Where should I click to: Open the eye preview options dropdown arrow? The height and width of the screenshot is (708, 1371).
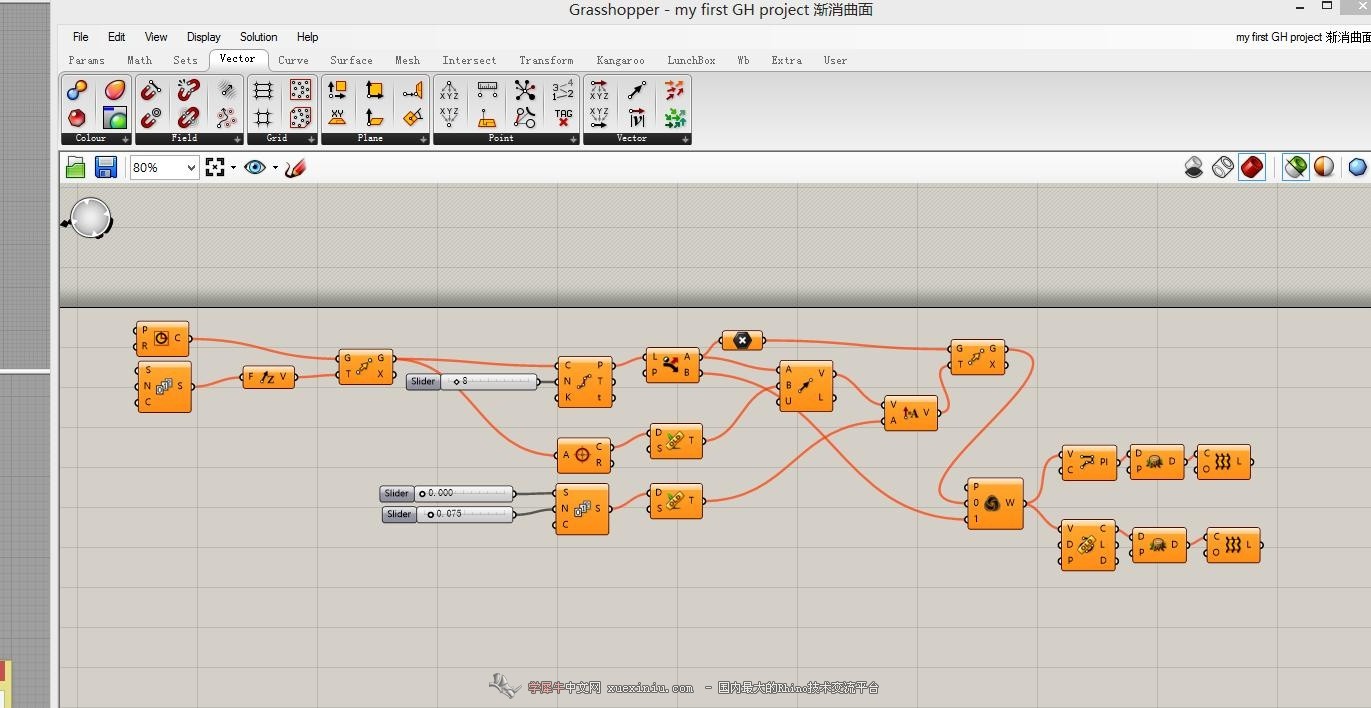(x=275, y=167)
